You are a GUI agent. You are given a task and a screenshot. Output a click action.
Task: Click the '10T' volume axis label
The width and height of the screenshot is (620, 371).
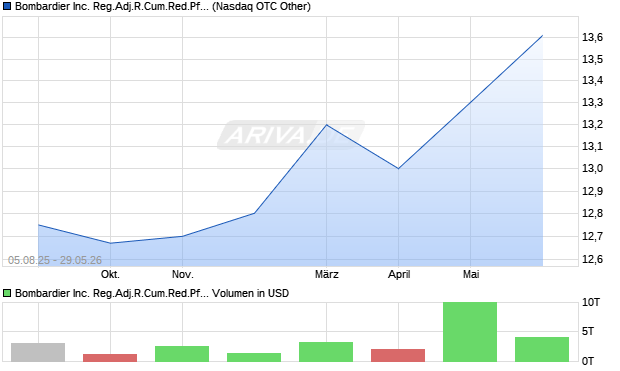point(591,303)
